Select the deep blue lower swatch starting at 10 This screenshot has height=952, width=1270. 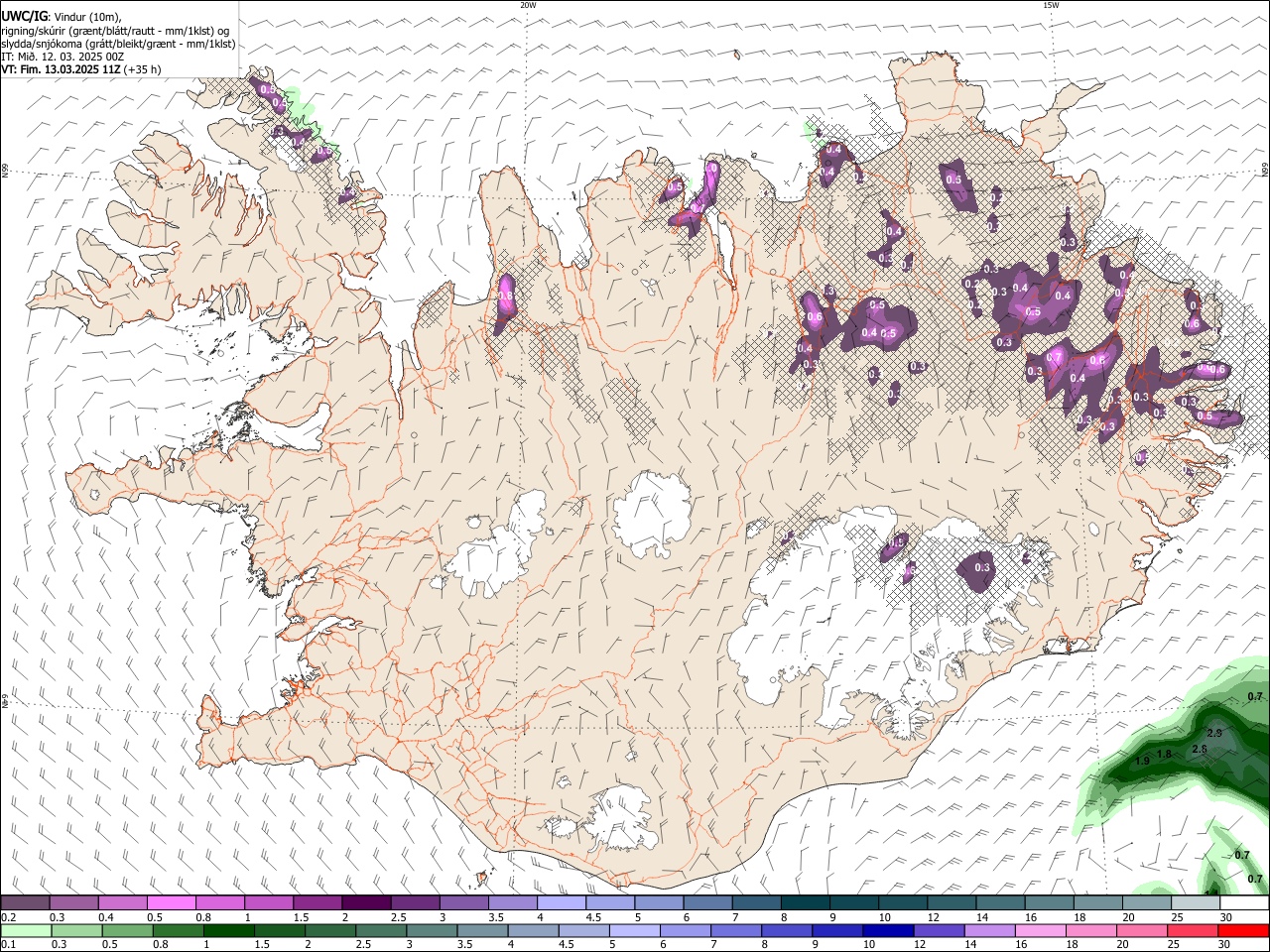tap(888, 930)
